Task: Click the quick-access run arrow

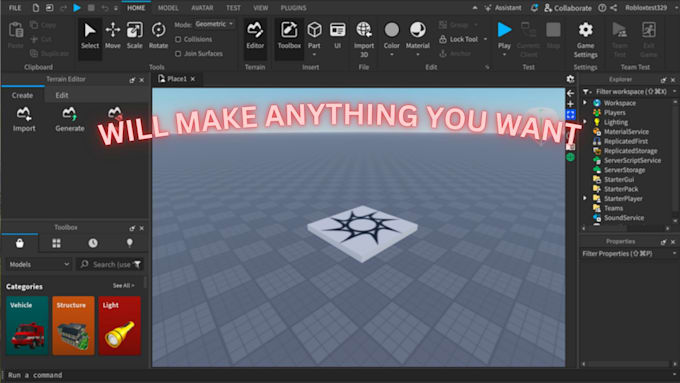Action: 77,8
